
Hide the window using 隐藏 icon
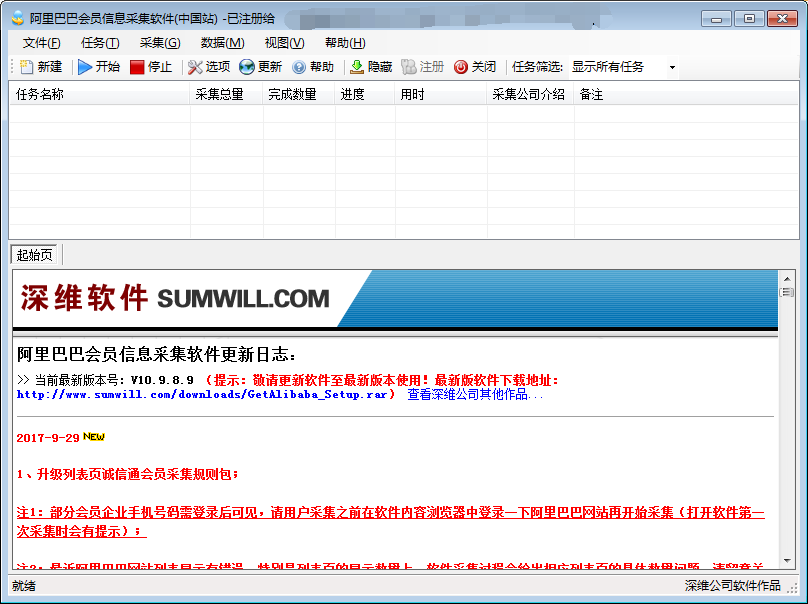357,67
